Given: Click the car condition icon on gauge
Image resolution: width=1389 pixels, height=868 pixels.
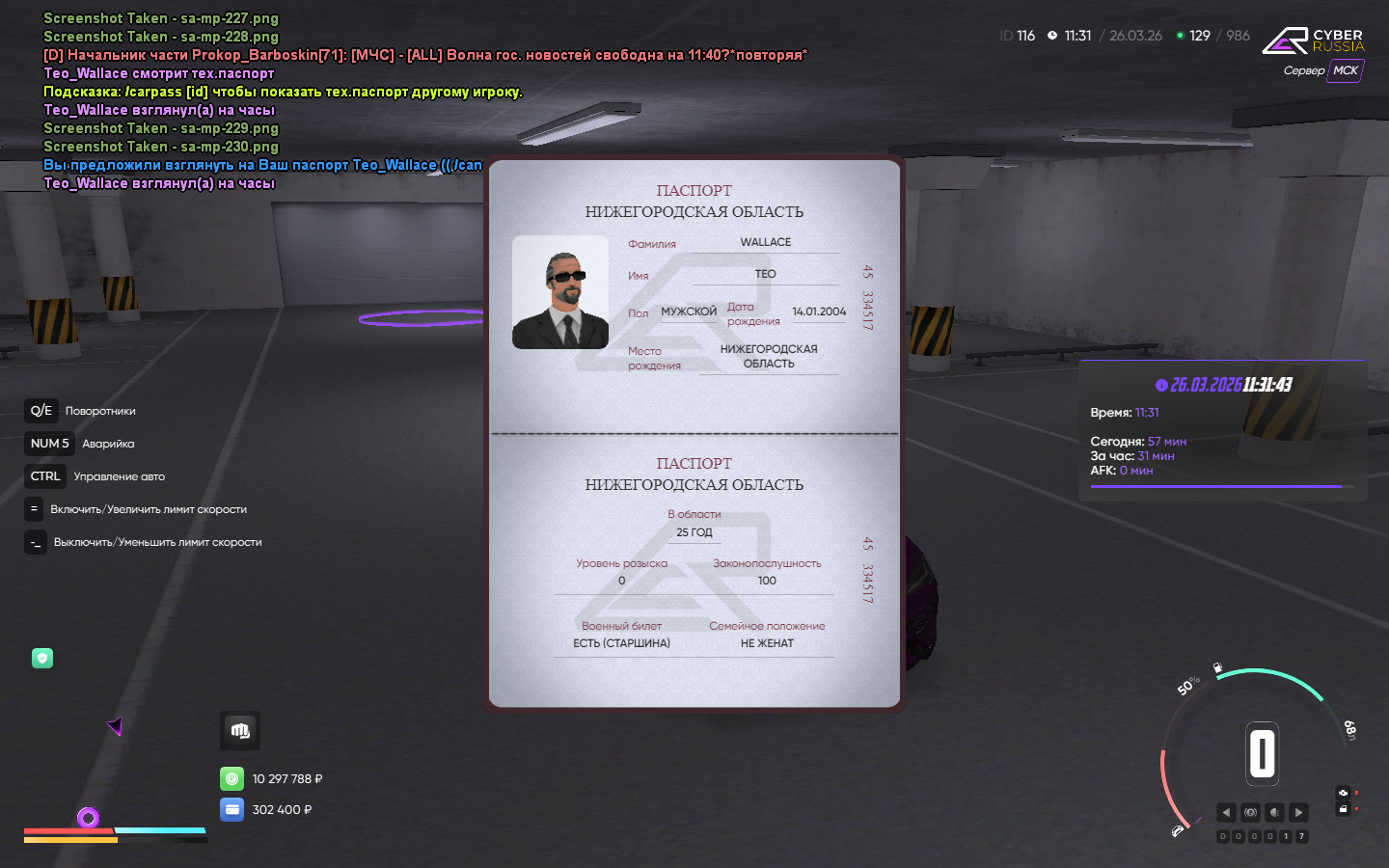Looking at the screenshot, I should pyautogui.click(x=1178, y=830).
